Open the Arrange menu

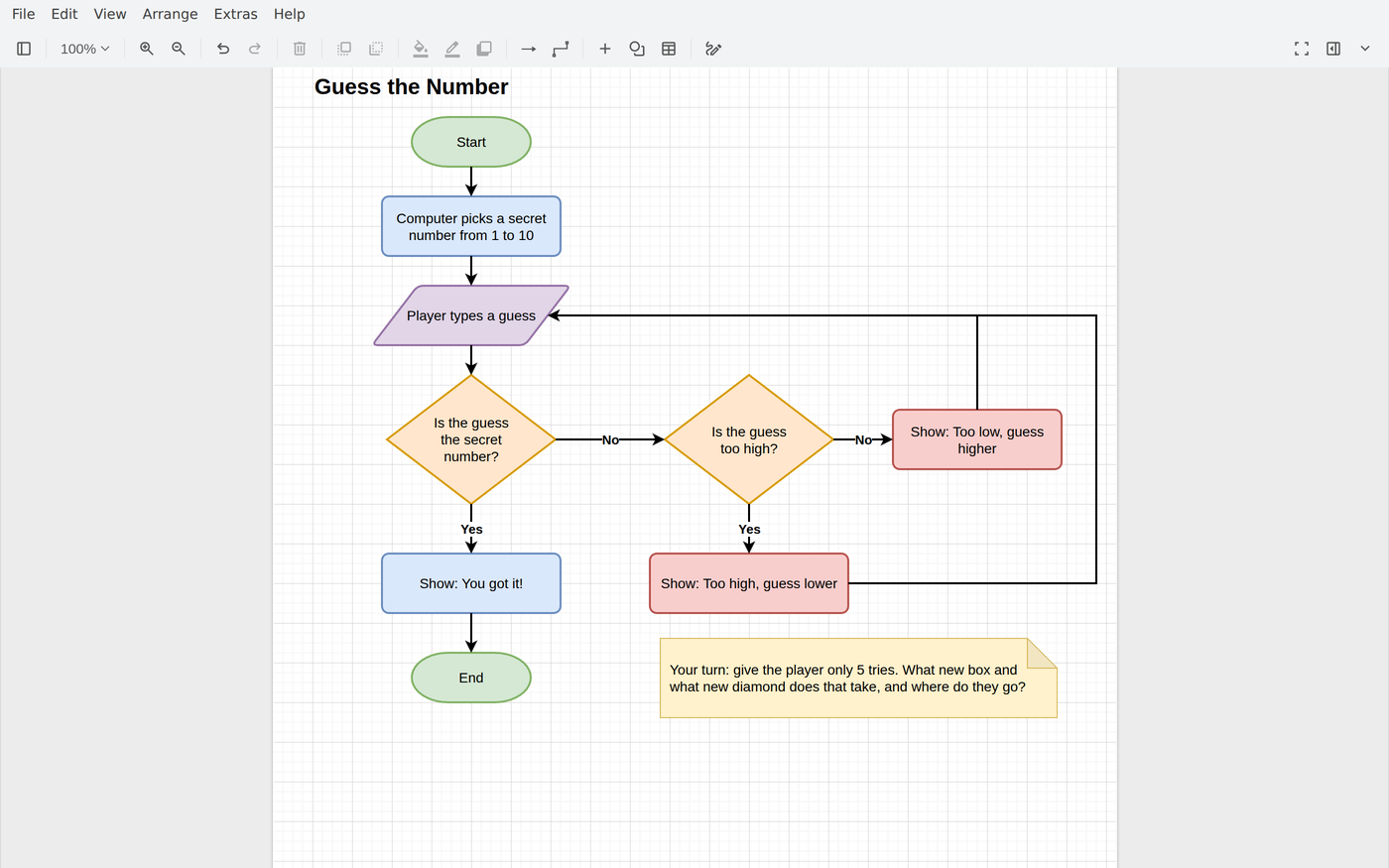[170, 14]
